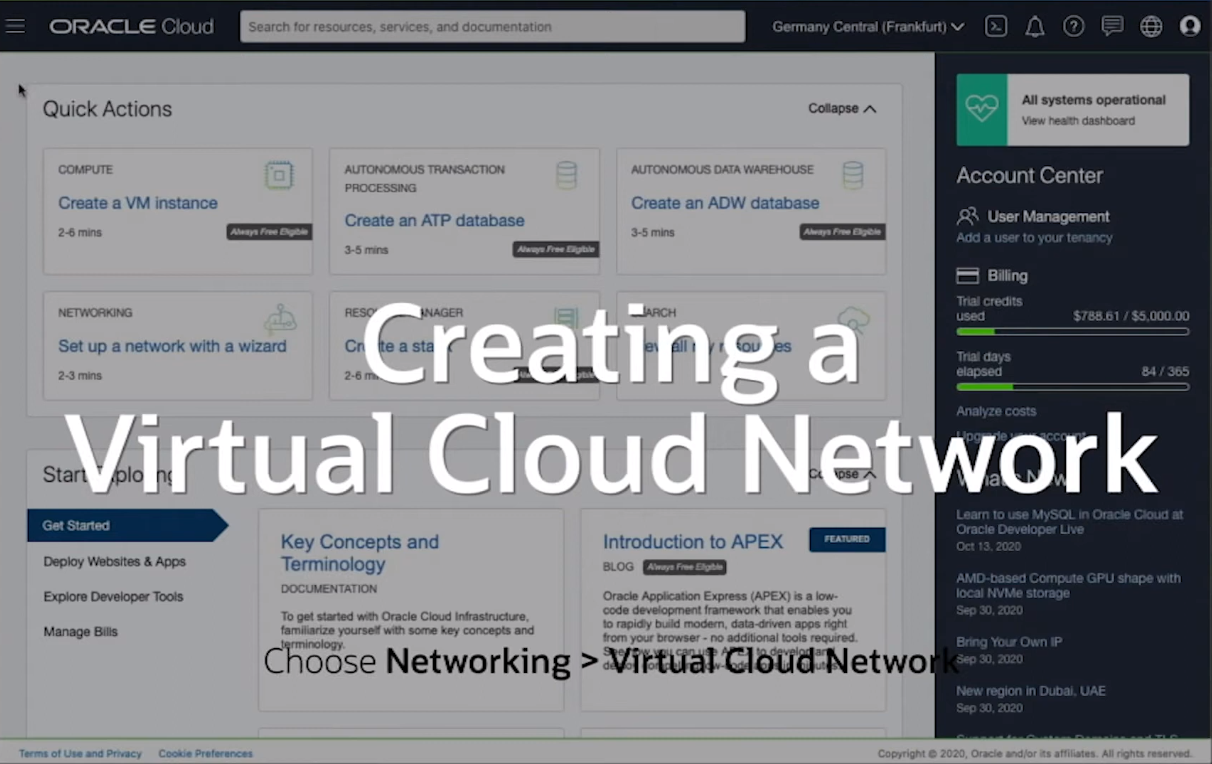This screenshot has height=764, width=1212.
Task: Open the Cloud Shell terminal icon
Action: coord(996,26)
